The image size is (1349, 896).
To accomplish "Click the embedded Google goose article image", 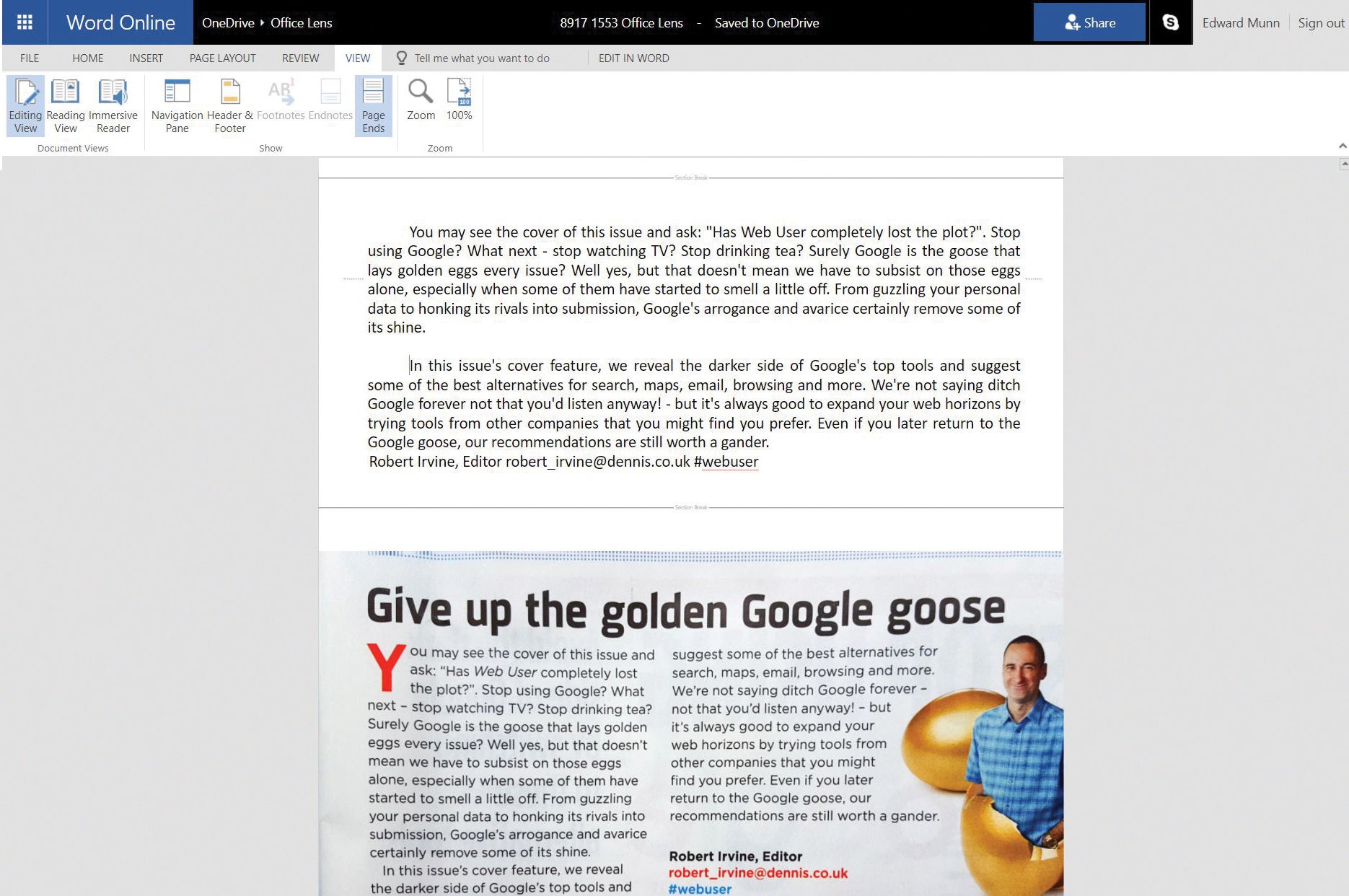I will point(691,723).
